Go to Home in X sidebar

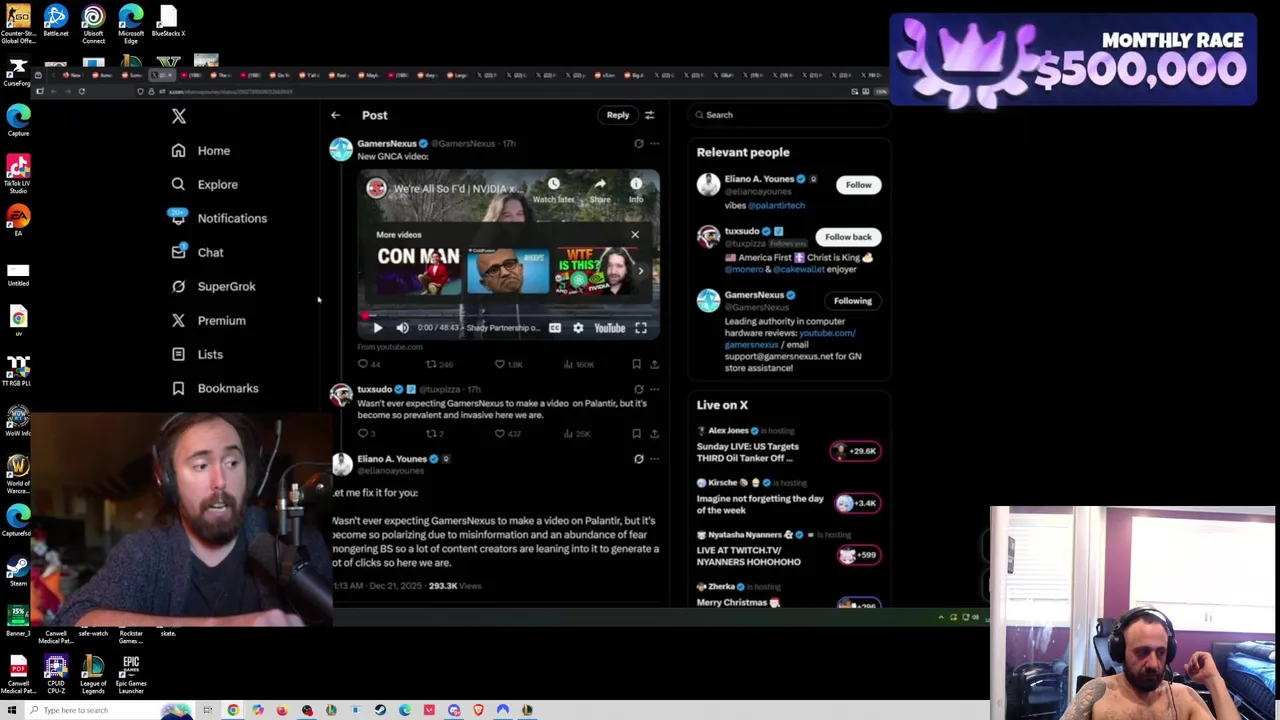pos(201,150)
